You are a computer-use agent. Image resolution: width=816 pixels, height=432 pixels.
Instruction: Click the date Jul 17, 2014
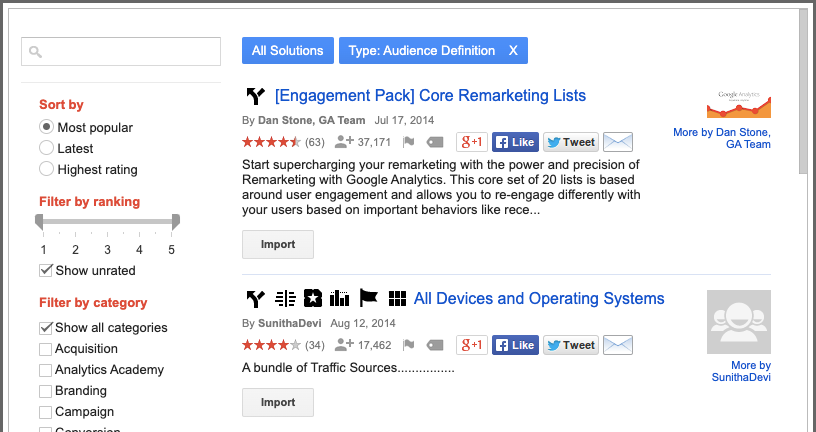tap(404, 120)
